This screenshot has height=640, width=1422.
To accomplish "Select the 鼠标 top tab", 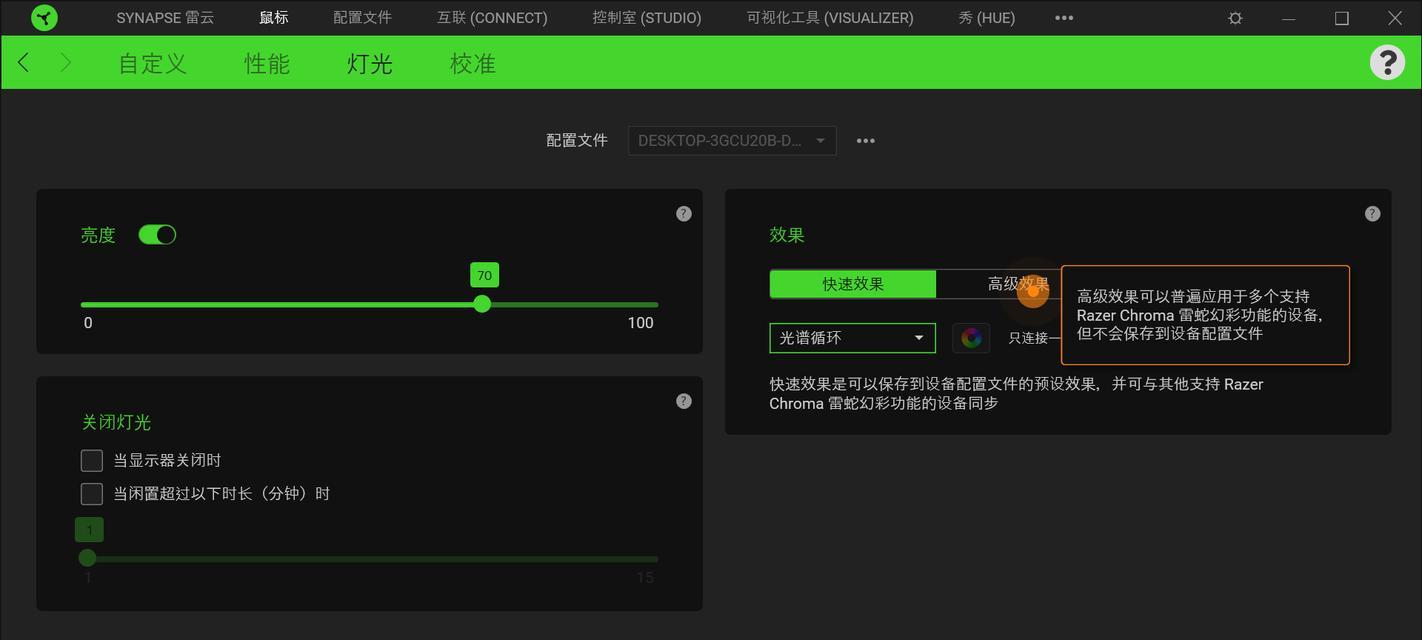I will point(274,18).
